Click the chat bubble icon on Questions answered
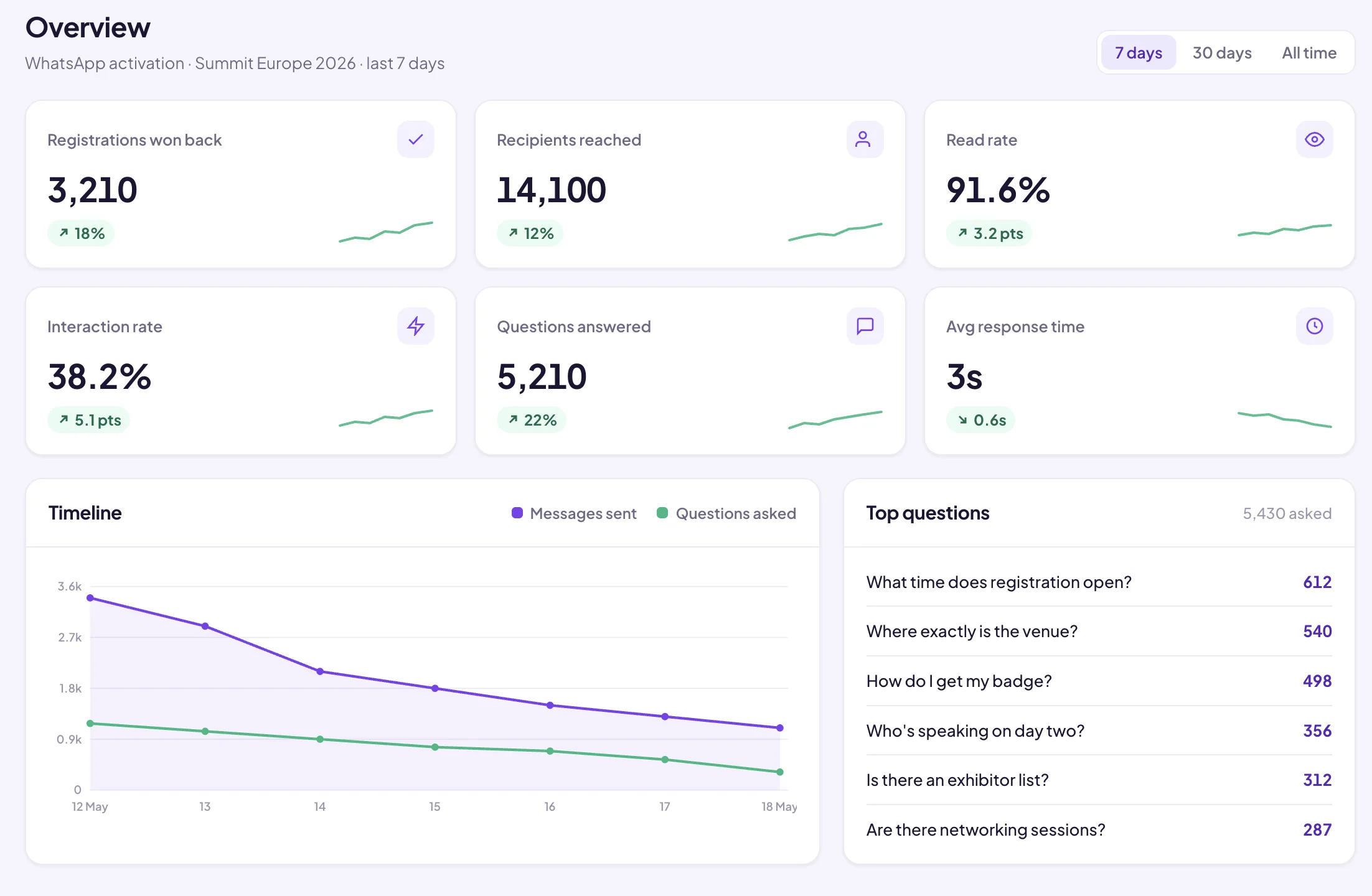This screenshot has height=896, width=1372. [x=865, y=326]
